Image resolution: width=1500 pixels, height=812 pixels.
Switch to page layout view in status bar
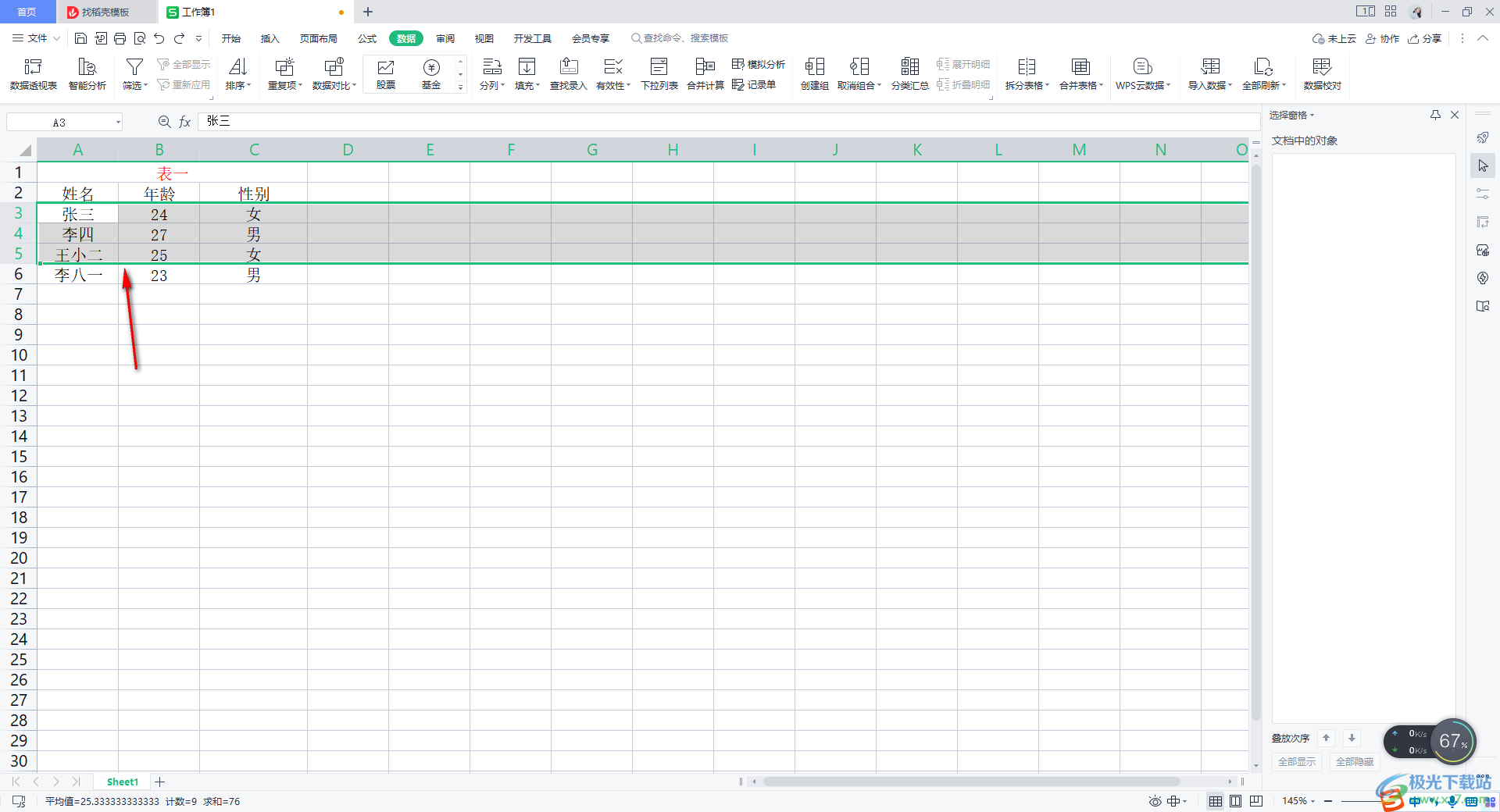pos(1236,801)
